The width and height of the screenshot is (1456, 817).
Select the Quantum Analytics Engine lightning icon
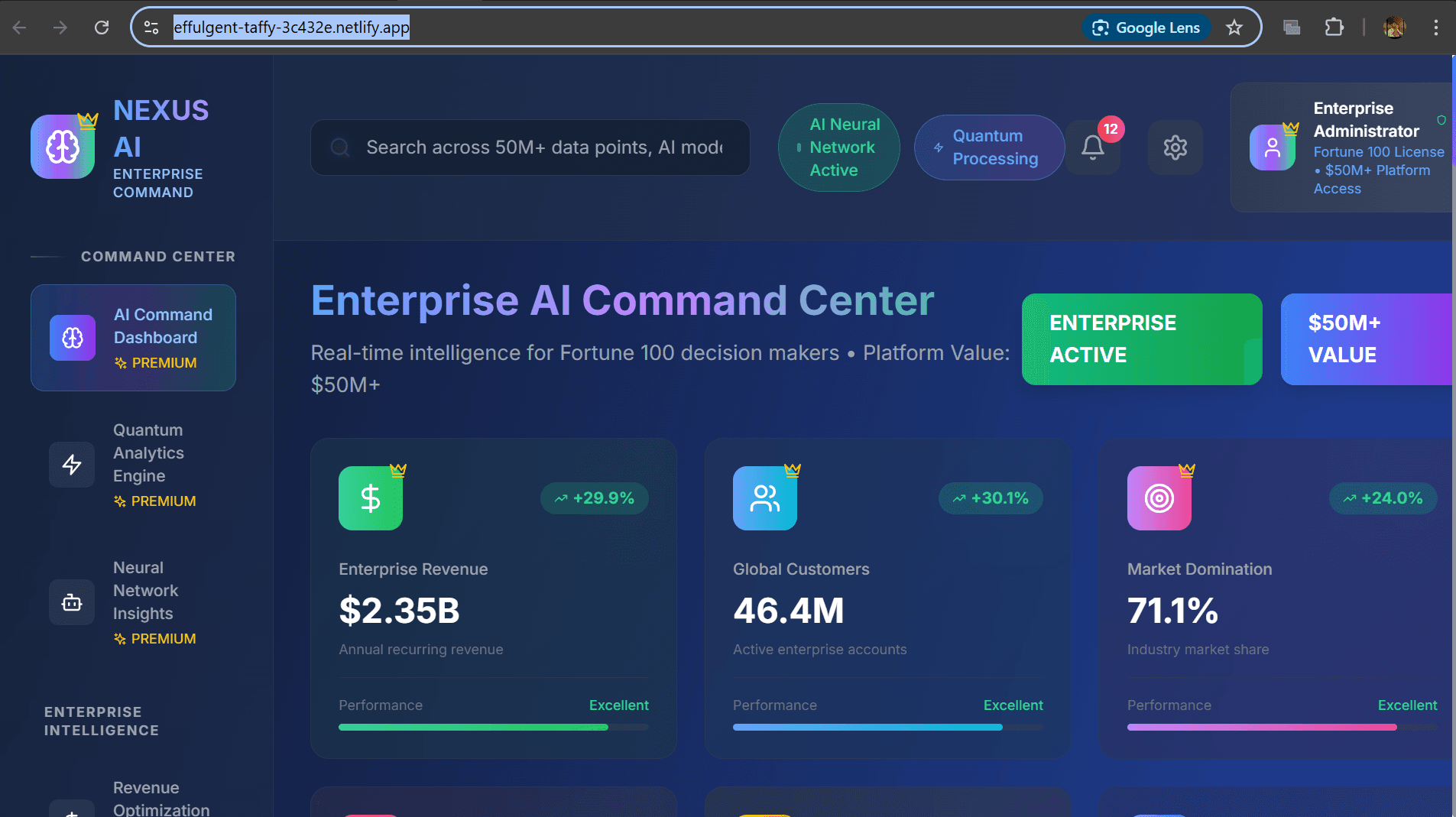point(71,464)
